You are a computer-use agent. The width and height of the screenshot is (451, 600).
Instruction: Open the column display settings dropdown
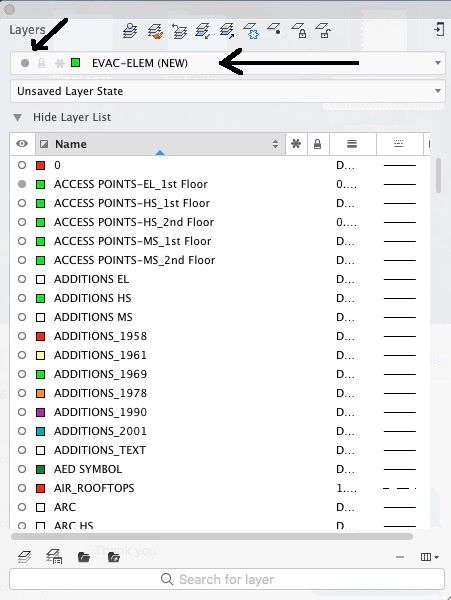click(429, 557)
